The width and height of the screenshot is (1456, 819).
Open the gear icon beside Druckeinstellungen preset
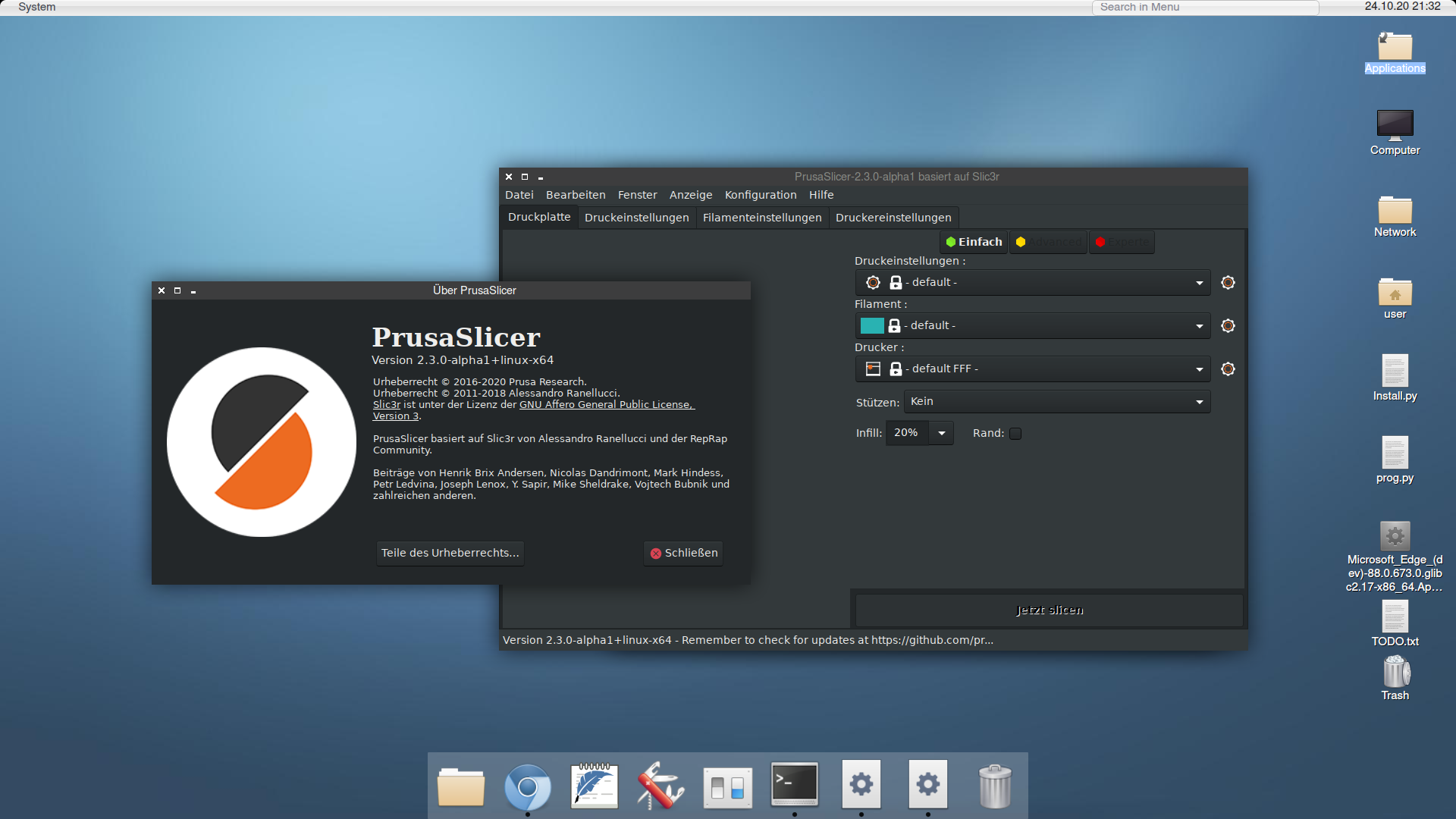(x=1228, y=283)
